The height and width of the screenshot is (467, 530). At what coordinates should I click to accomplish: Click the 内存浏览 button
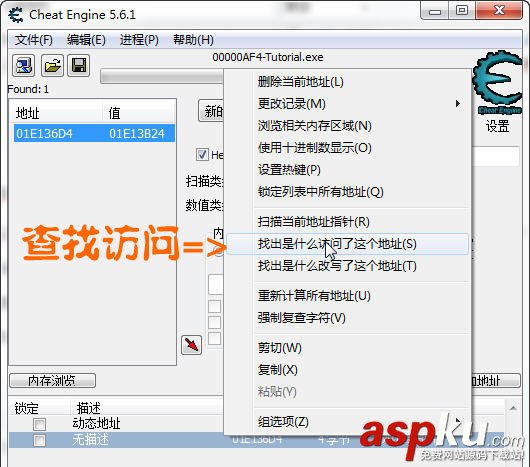click(52, 381)
